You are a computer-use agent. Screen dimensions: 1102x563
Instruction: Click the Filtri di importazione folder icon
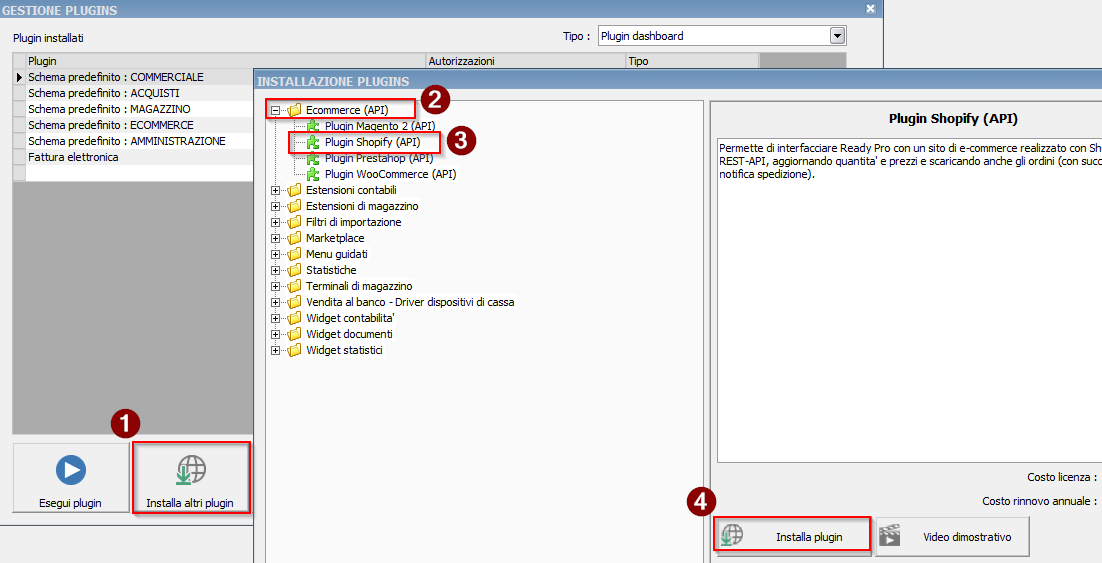pos(294,222)
